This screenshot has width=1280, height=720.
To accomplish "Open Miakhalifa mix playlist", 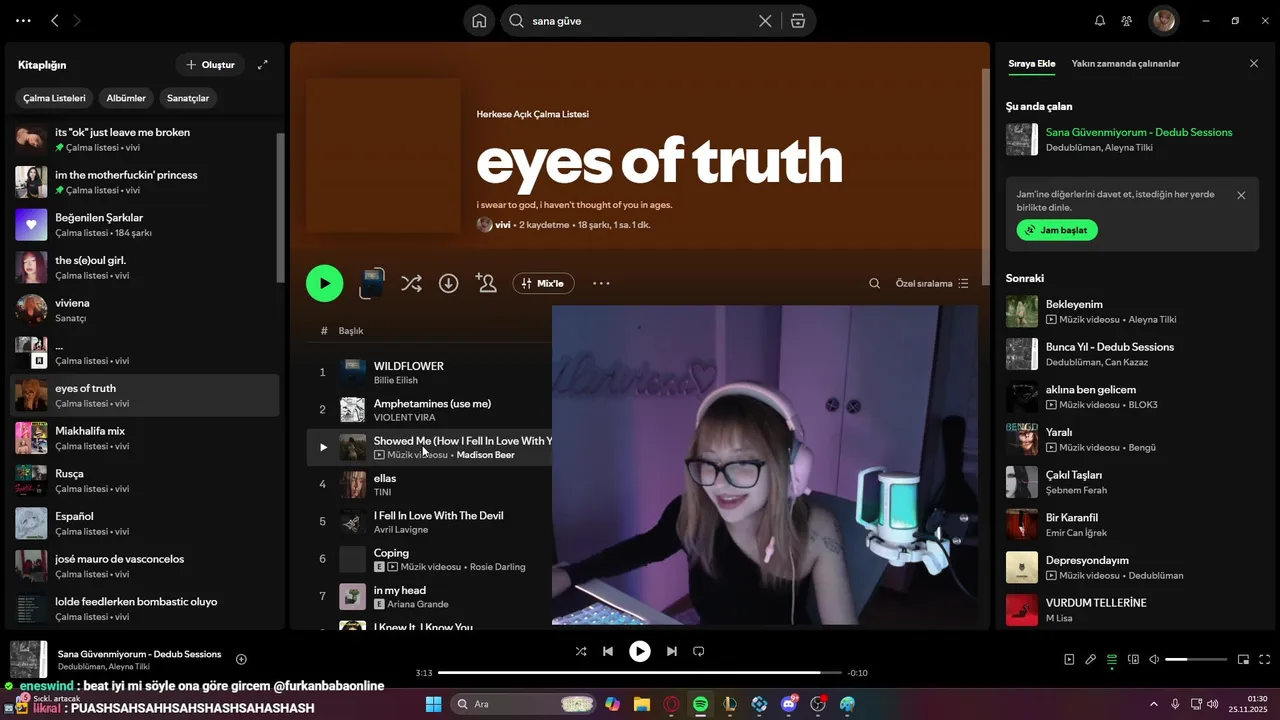I will (x=145, y=438).
